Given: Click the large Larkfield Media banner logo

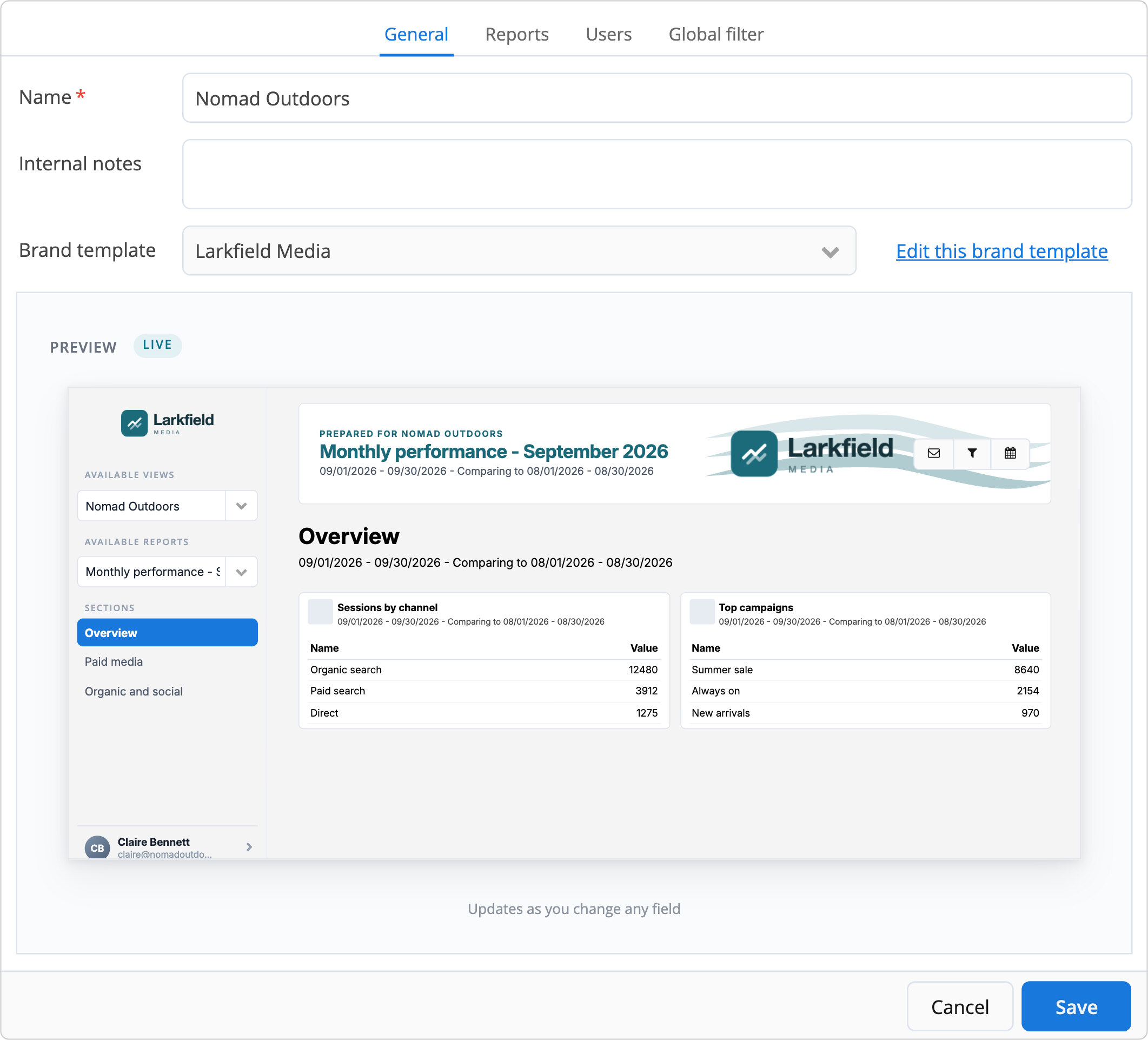Looking at the screenshot, I should pyautogui.click(x=813, y=453).
